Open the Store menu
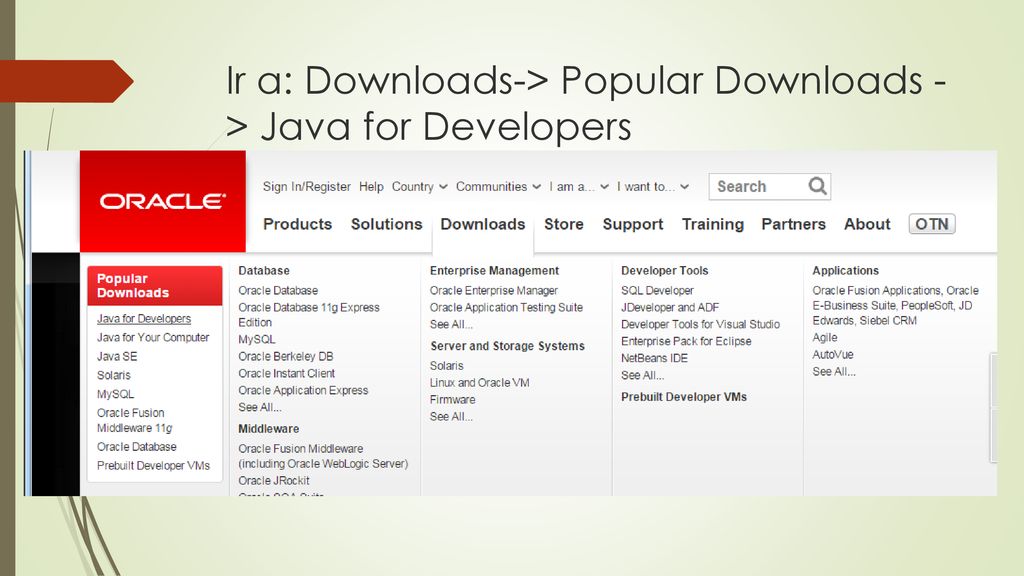 pos(564,224)
